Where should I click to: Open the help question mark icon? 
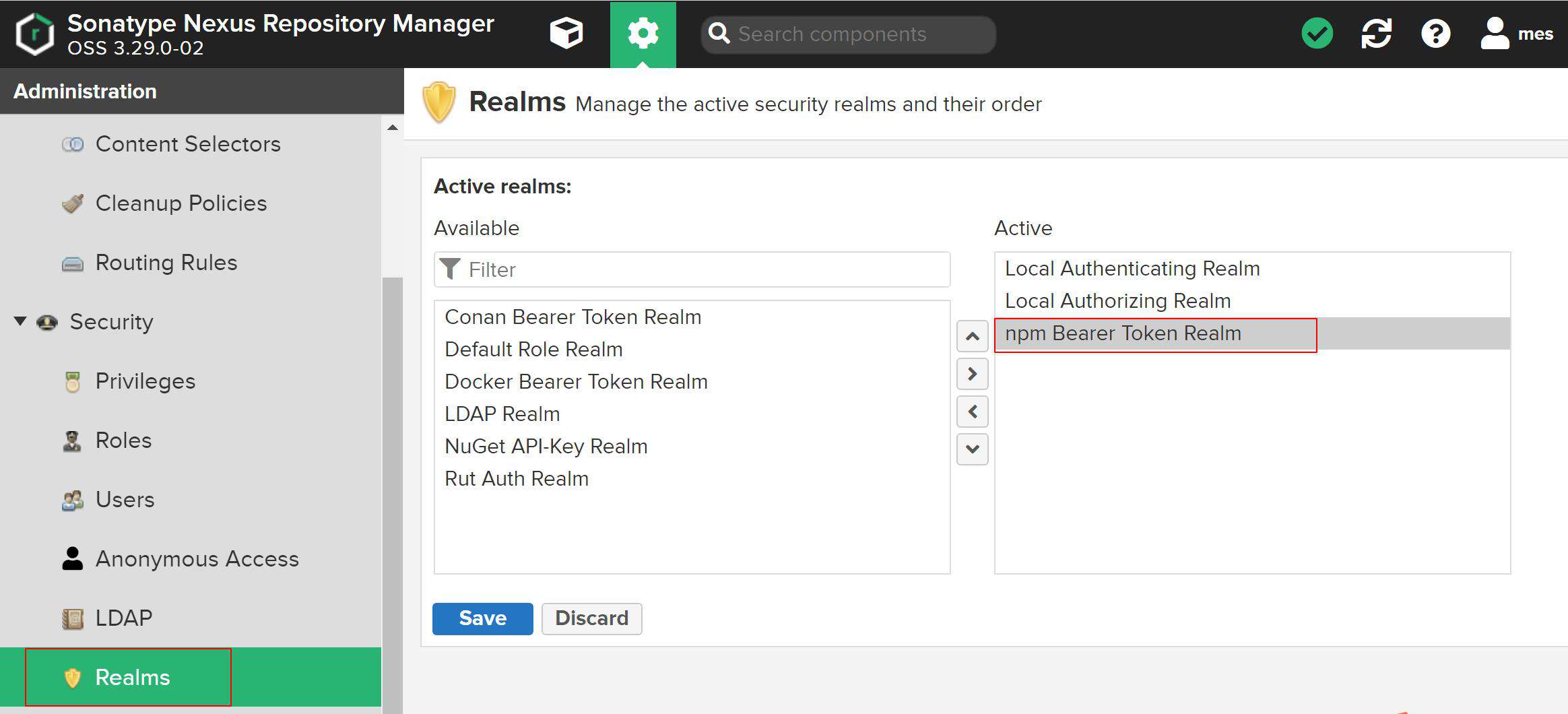coord(1435,34)
